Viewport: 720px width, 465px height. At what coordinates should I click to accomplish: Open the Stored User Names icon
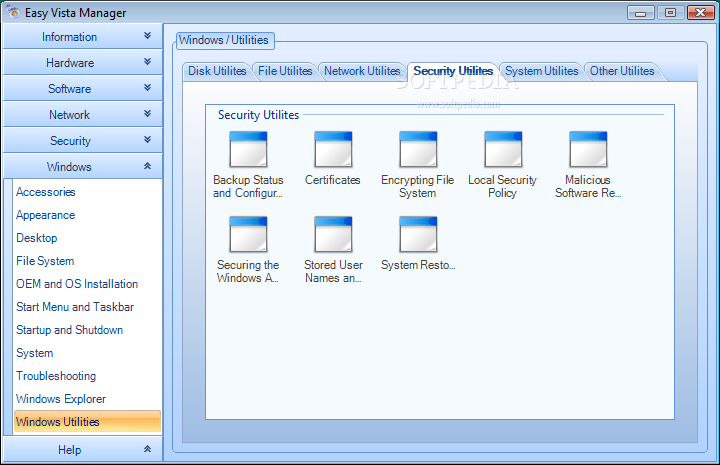333,235
